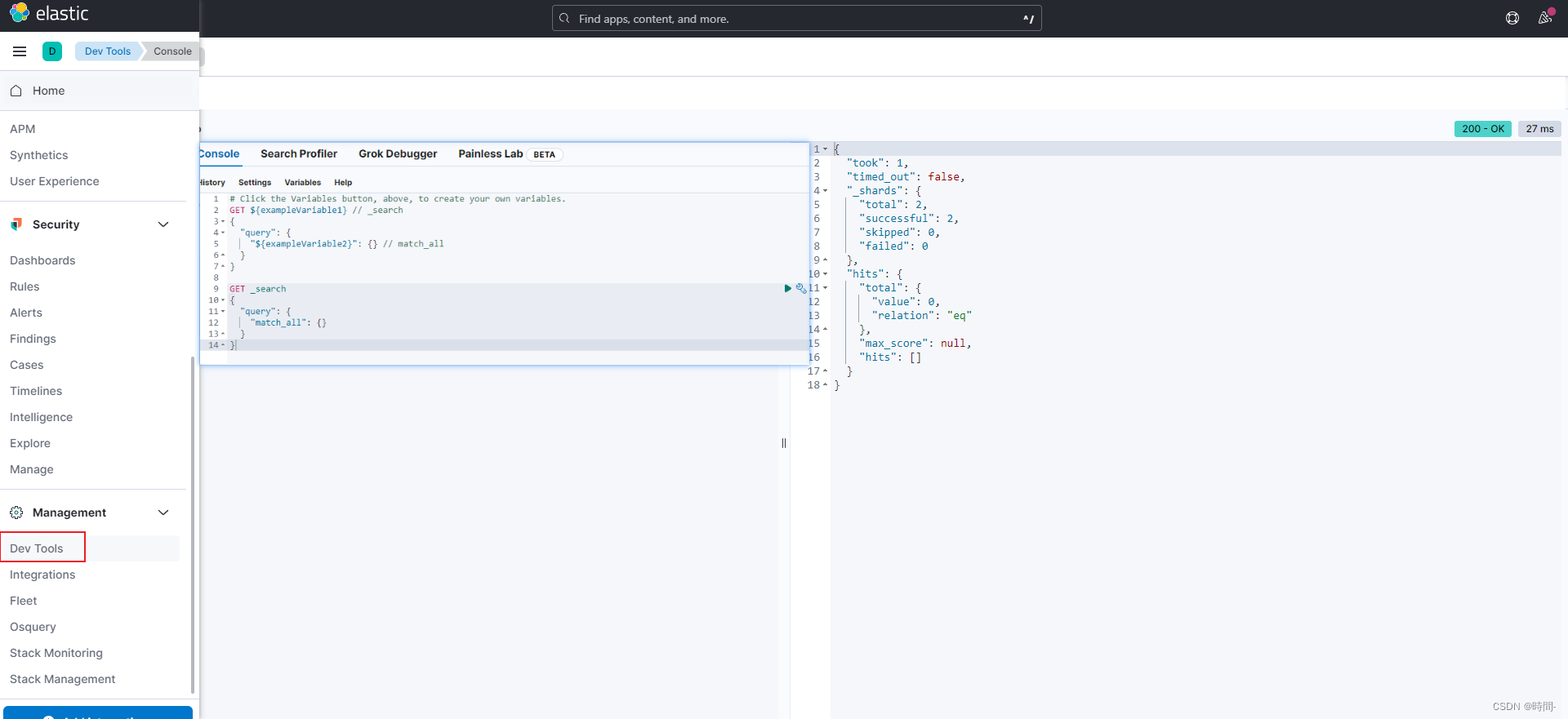
Task: Click the Security shield icon
Action: coord(16,224)
